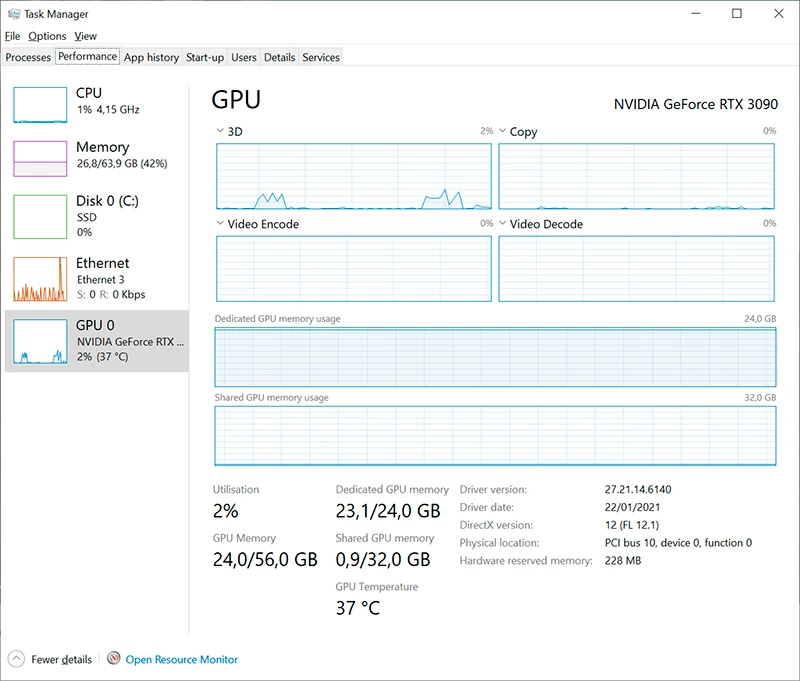Open the Video Decode engine dropdown
800x681 pixels.
(503, 223)
